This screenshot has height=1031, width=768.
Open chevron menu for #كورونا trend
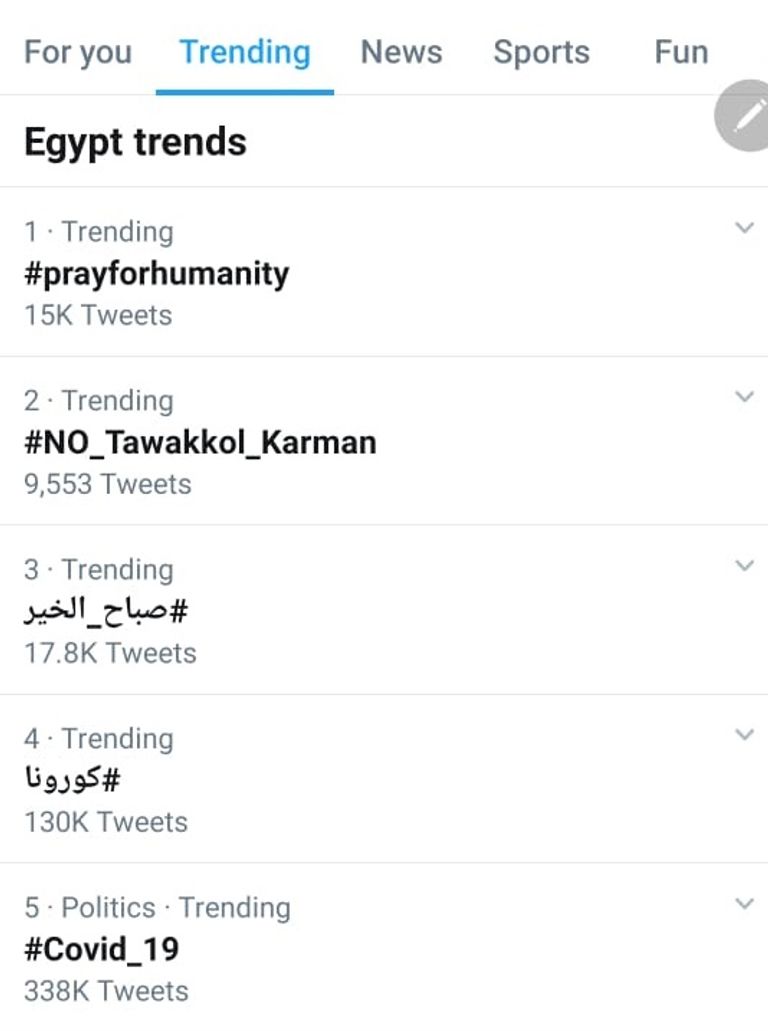click(x=744, y=735)
